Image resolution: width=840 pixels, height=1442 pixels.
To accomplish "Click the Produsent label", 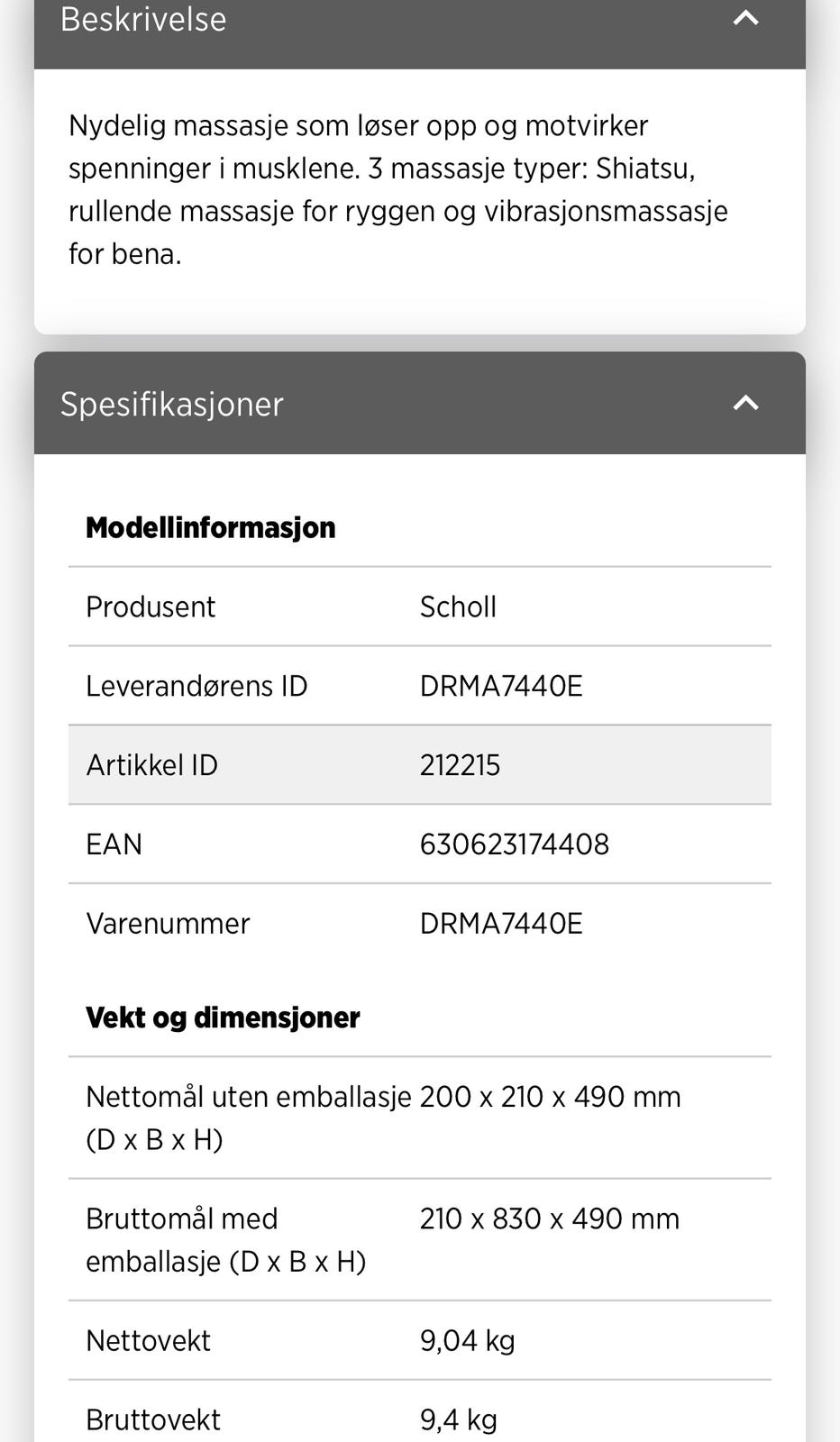I will pos(151,607).
